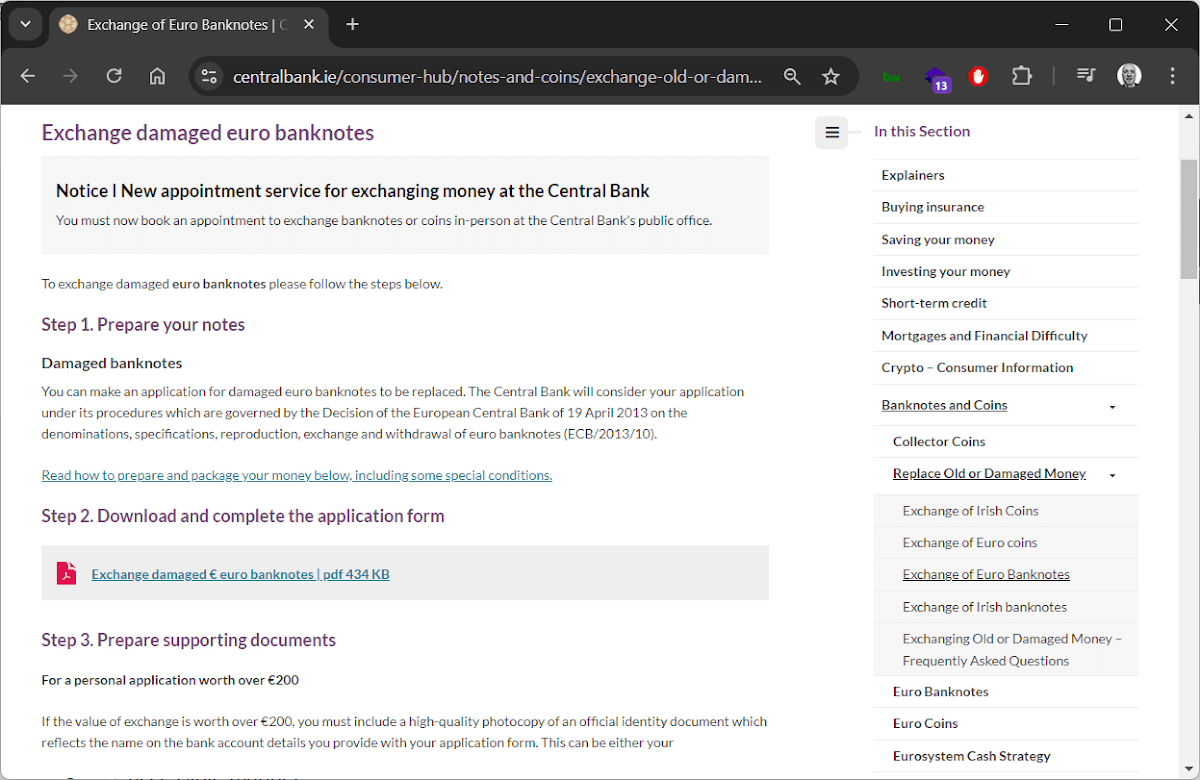
Task: Expand the Banknotes and Coins section
Action: pos(1111,406)
